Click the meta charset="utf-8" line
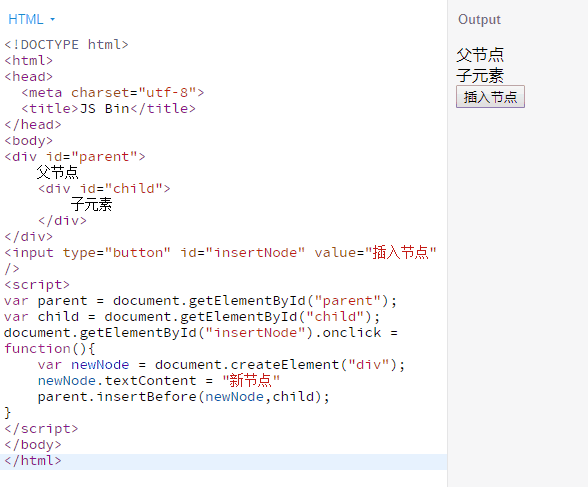588x487 pixels. coord(112,93)
